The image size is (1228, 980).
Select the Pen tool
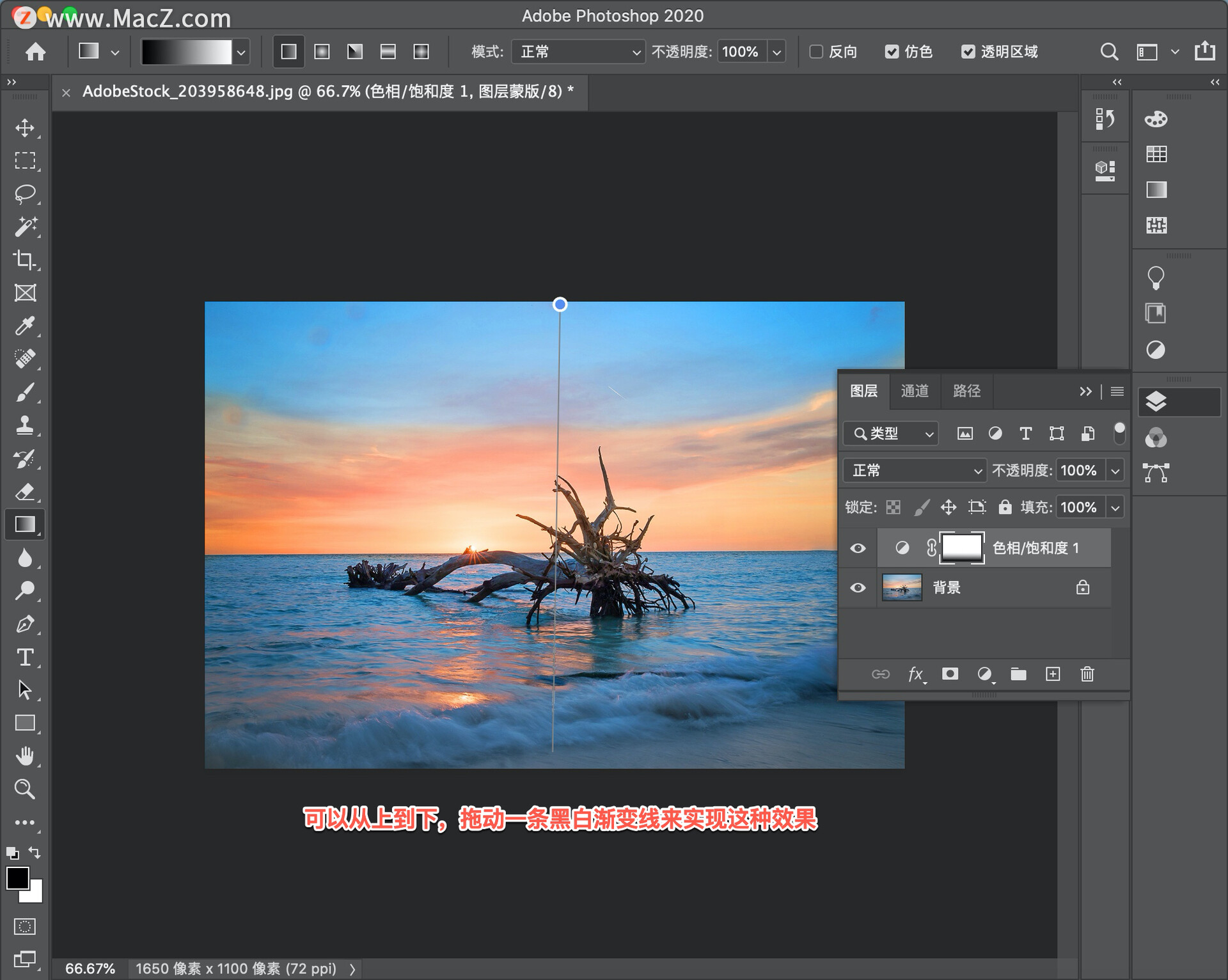25,624
